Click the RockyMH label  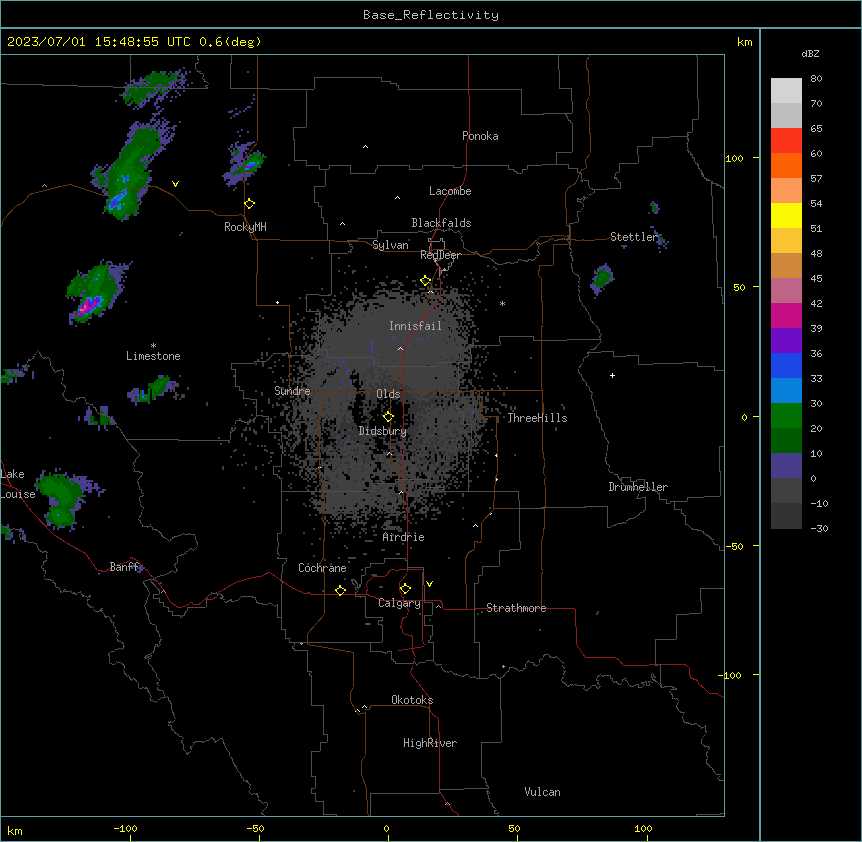coord(245,227)
